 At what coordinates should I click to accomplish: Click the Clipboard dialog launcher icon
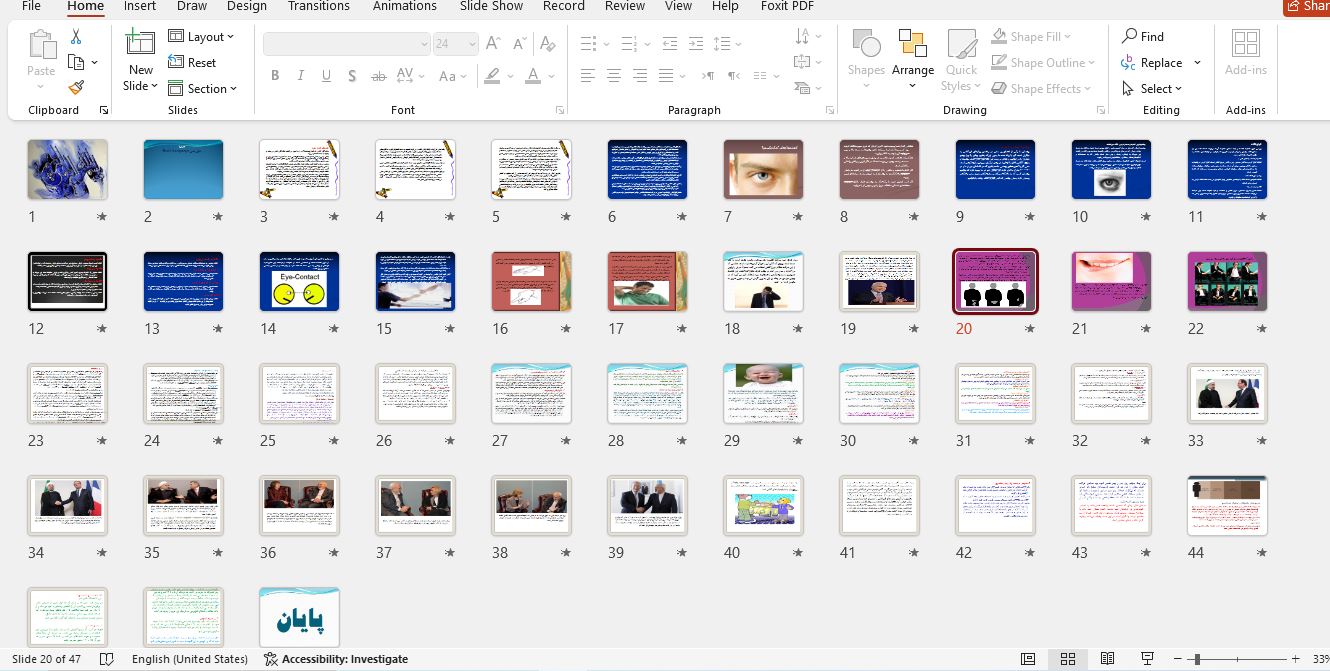pyautogui.click(x=104, y=110)
